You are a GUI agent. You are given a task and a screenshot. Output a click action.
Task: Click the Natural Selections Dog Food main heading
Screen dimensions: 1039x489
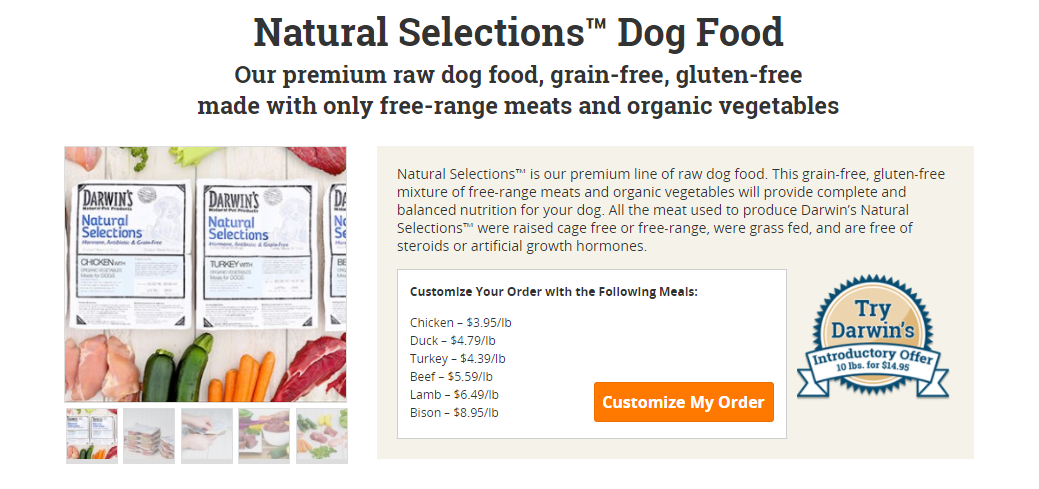point(518,32)
